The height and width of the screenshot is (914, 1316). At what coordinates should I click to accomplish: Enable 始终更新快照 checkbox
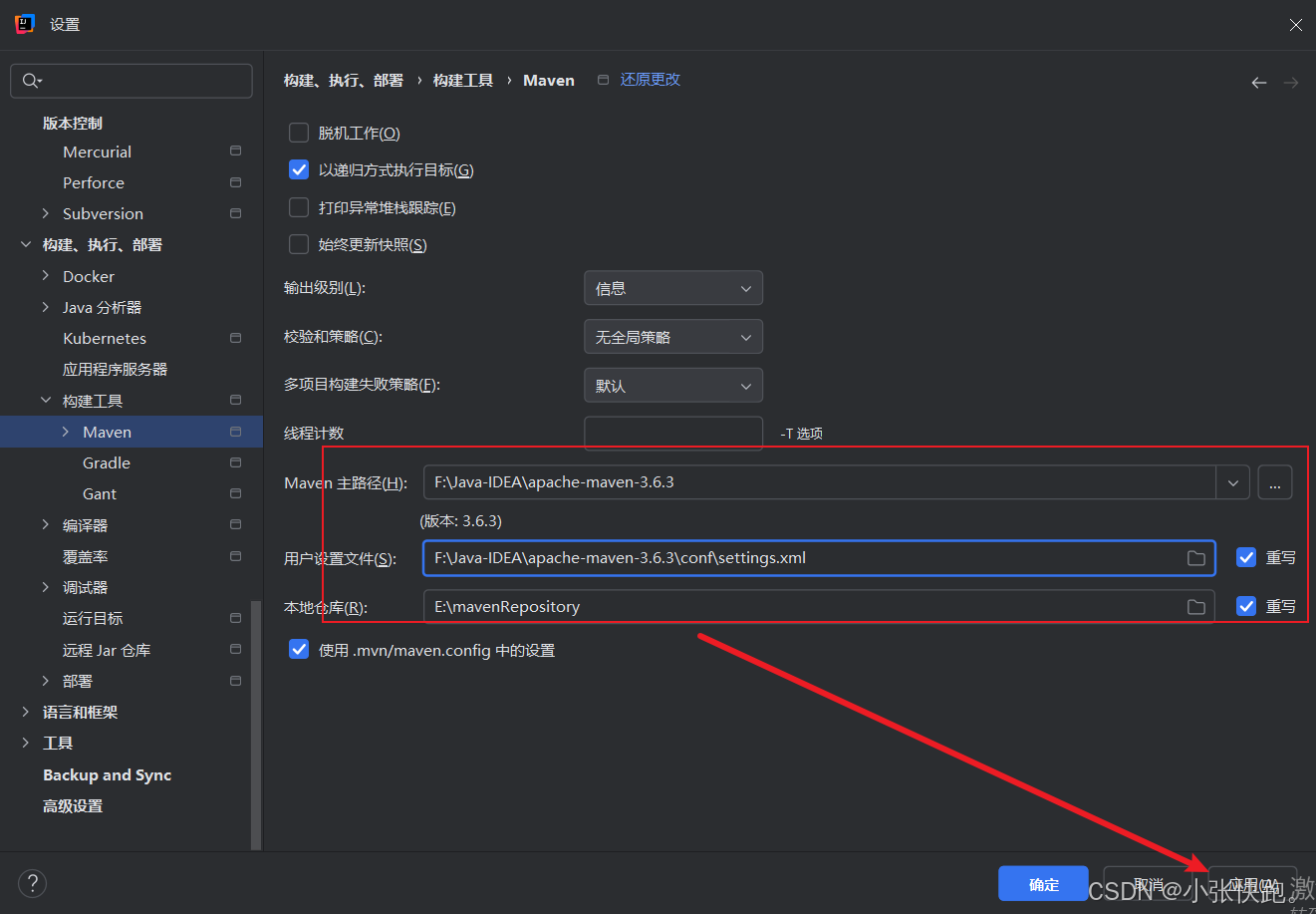299,244
